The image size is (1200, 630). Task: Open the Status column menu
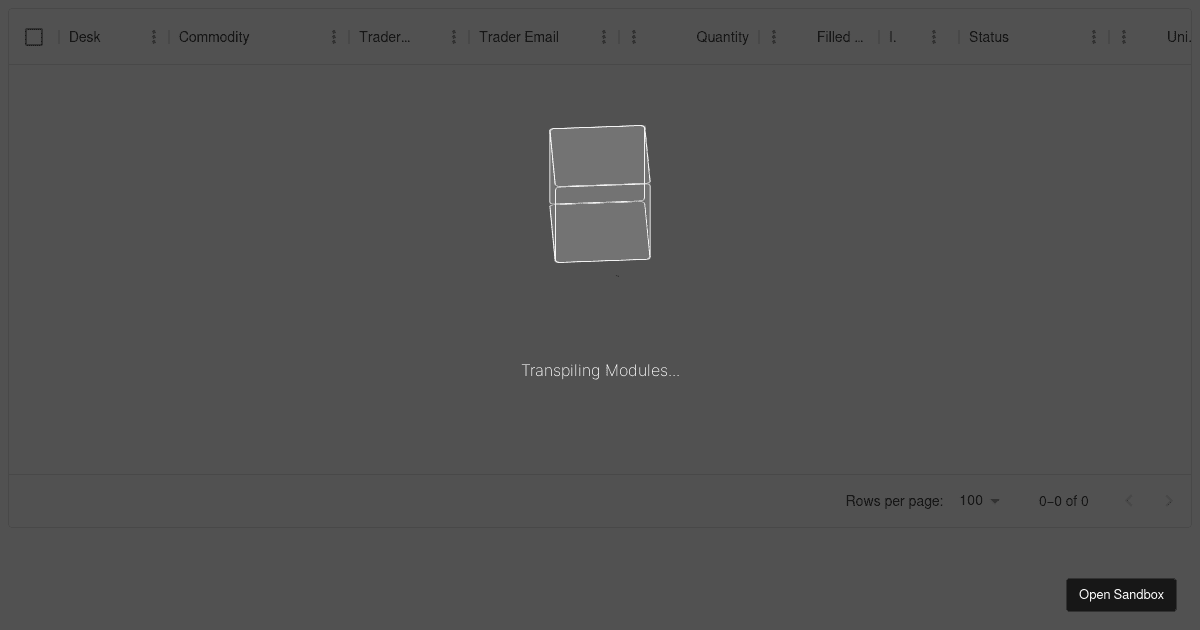1093,37
